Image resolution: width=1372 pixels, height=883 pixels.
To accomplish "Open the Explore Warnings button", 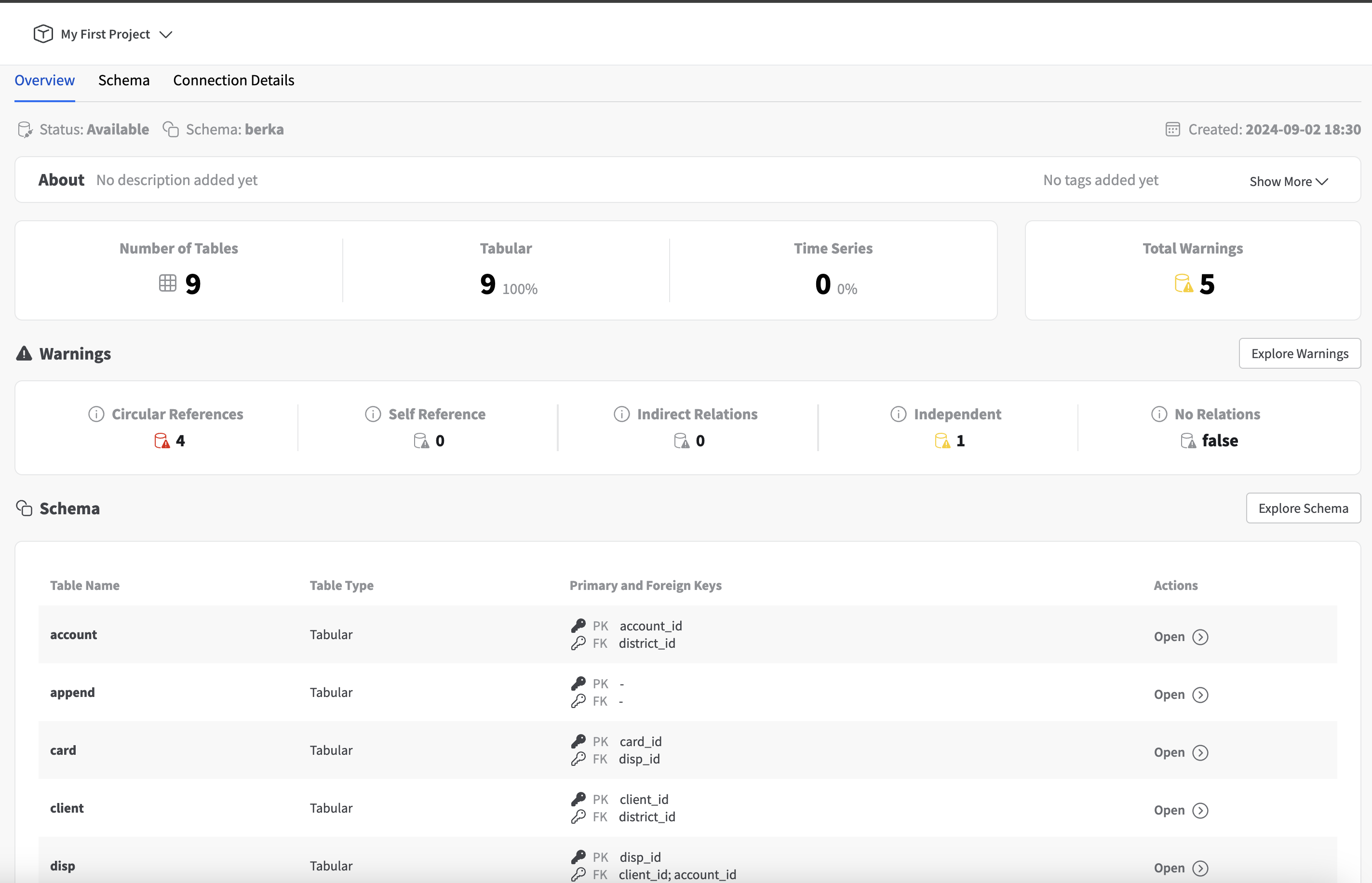I will tap(1299, 353).
